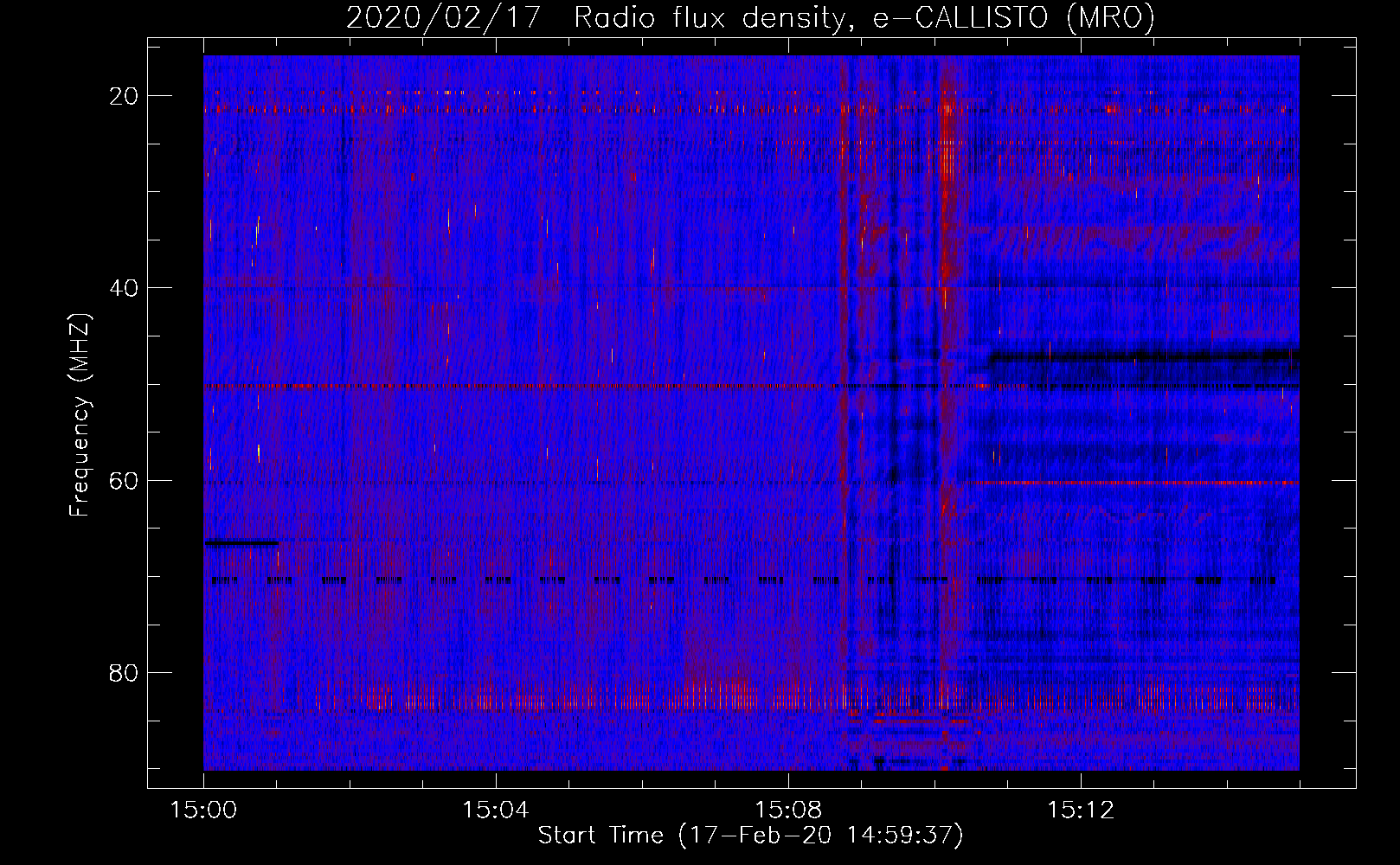Screen dimensions: 1400x865
Task: Click the '80' frequency tick label
Action: click(x=124, y=672)
